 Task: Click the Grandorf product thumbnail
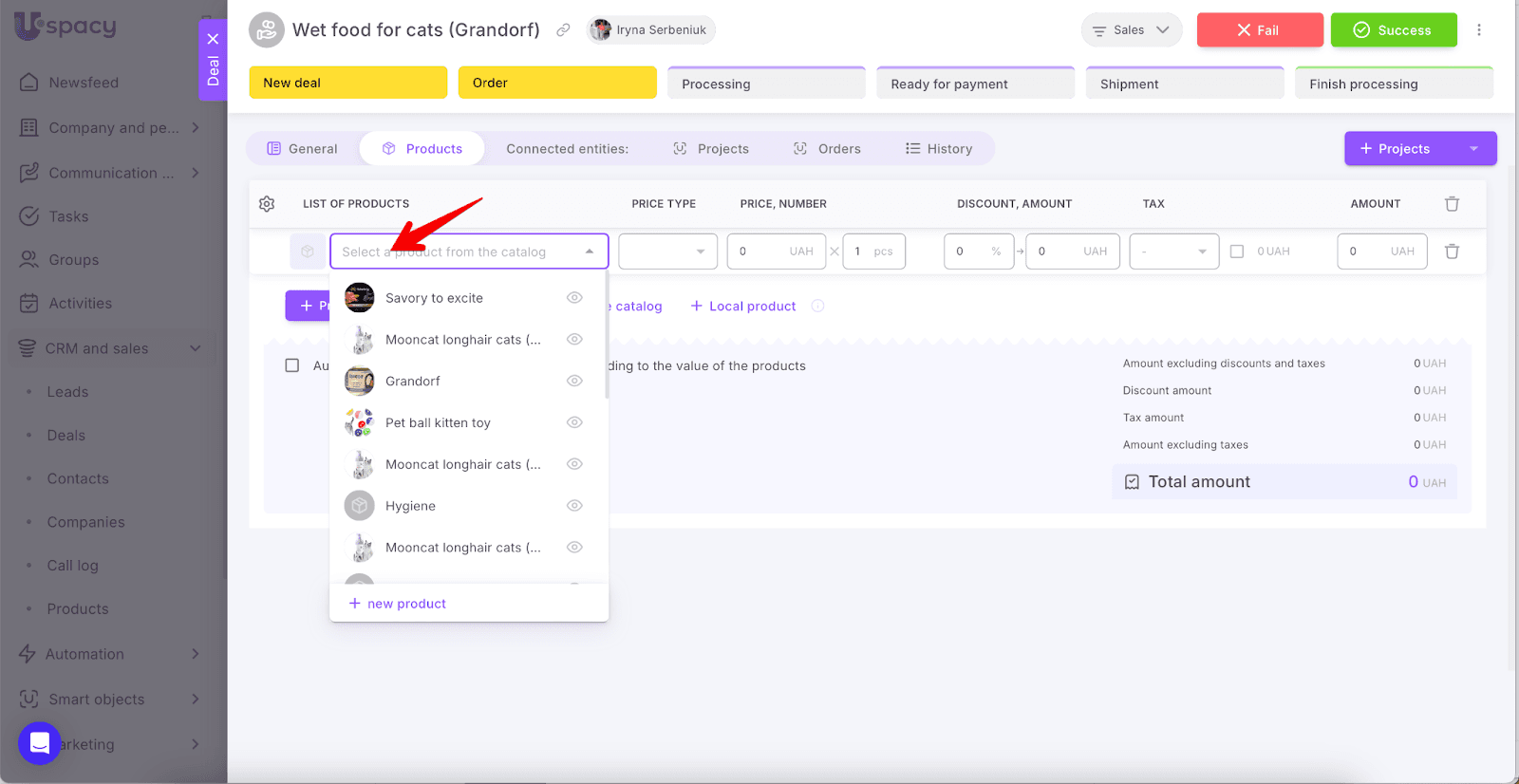359,382
